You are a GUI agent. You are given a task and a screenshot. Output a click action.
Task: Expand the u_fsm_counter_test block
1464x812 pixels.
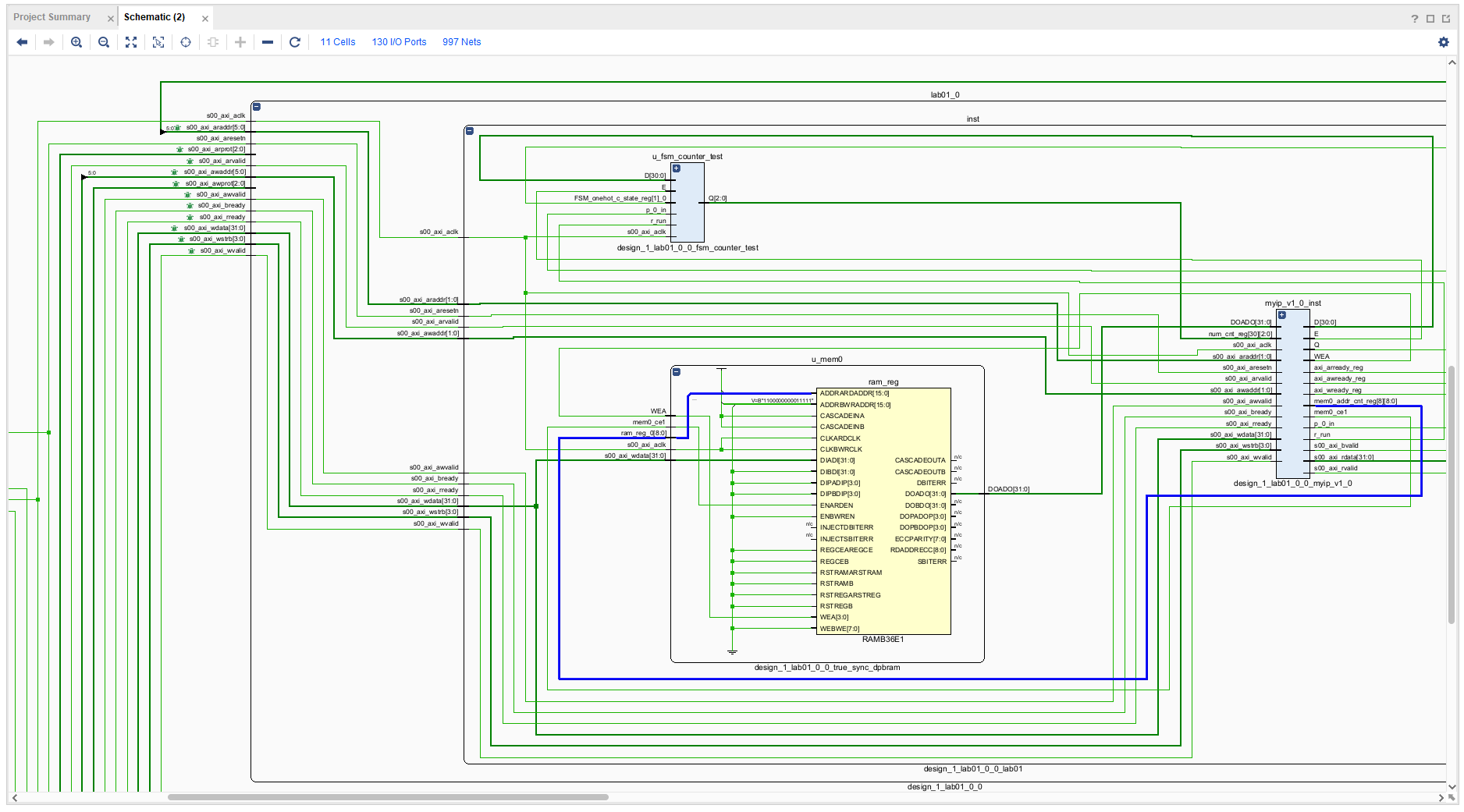pos(677,168)
